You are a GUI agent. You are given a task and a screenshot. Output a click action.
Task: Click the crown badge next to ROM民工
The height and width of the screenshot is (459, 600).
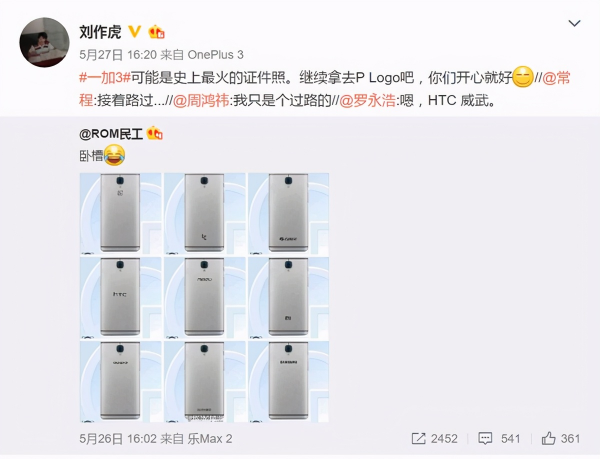click(155, 133)
